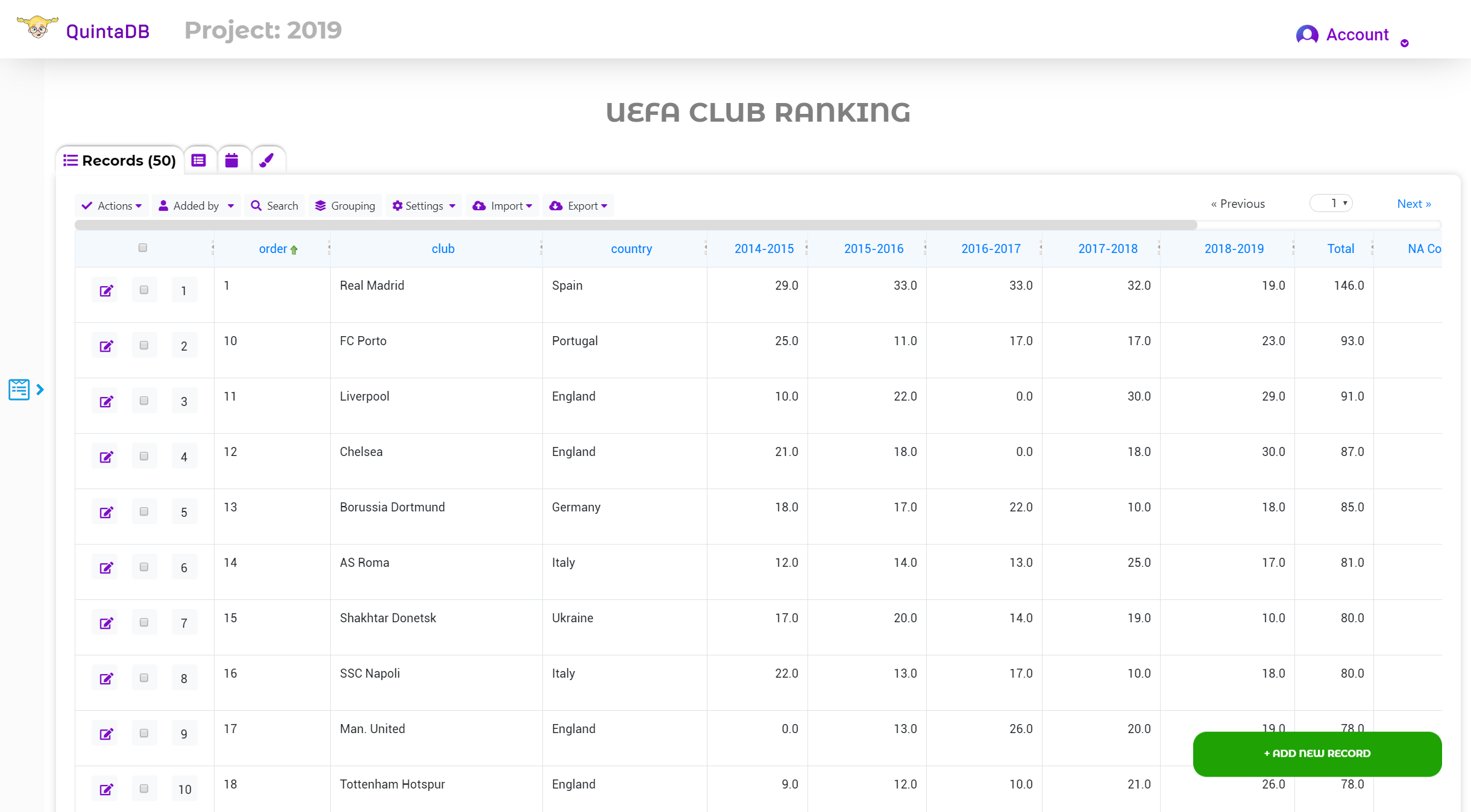Edit the AS Roma record
1471x812 pixels.
106,568
